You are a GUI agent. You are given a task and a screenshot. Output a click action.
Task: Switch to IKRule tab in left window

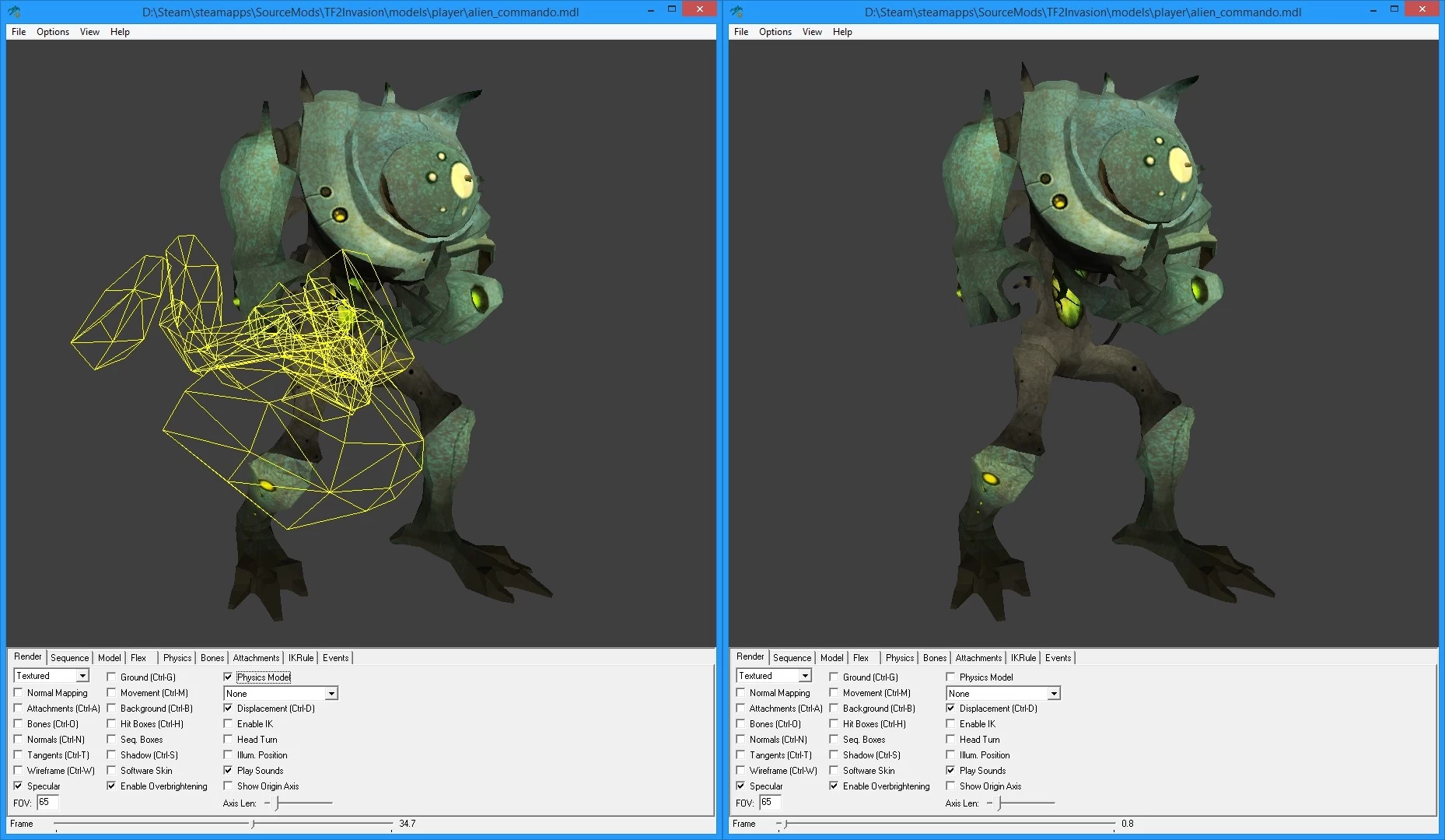[301, 658]
